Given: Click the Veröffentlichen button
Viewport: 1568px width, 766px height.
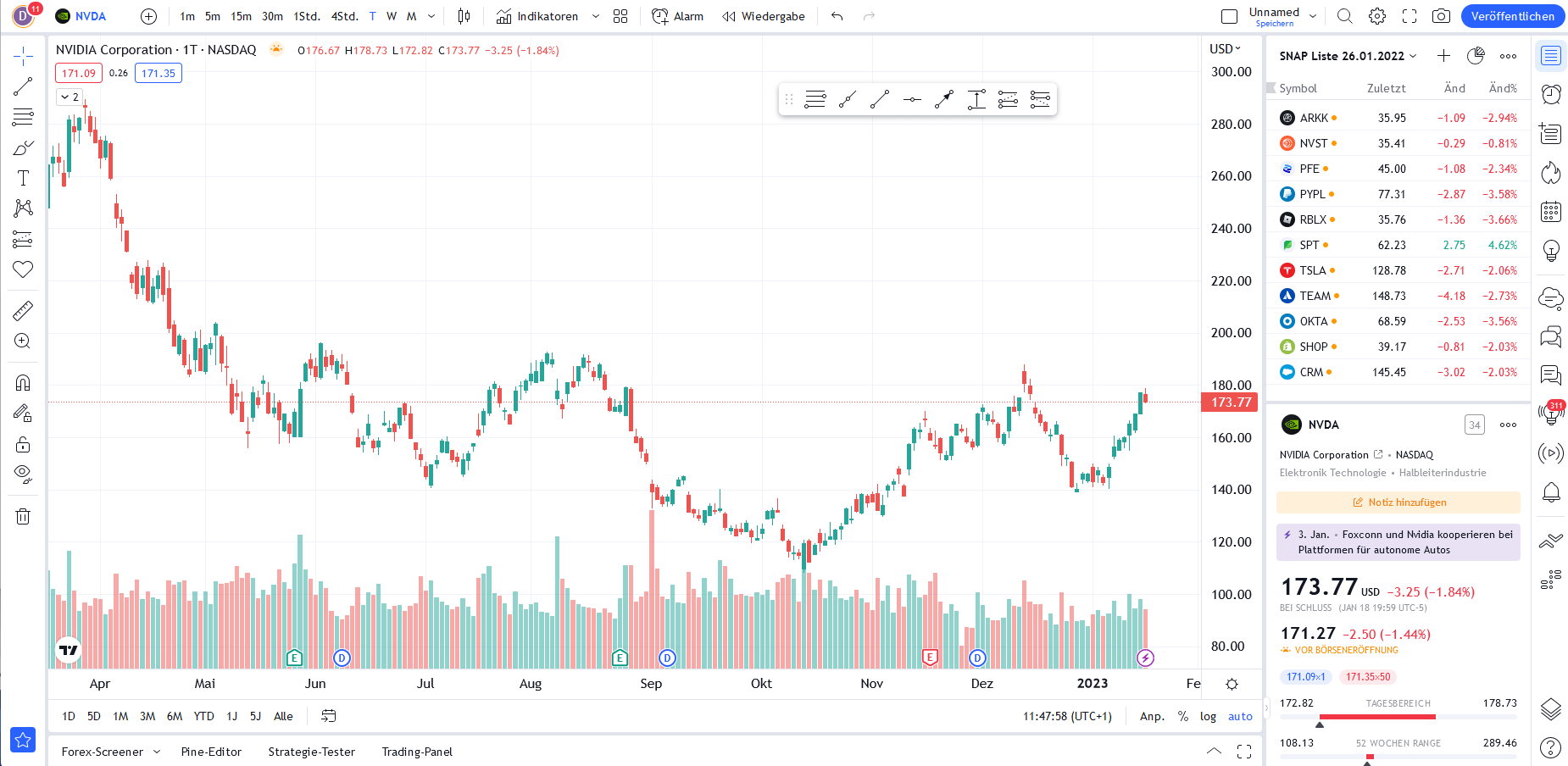Looking at the screenshot, I should pos(1512,16).
